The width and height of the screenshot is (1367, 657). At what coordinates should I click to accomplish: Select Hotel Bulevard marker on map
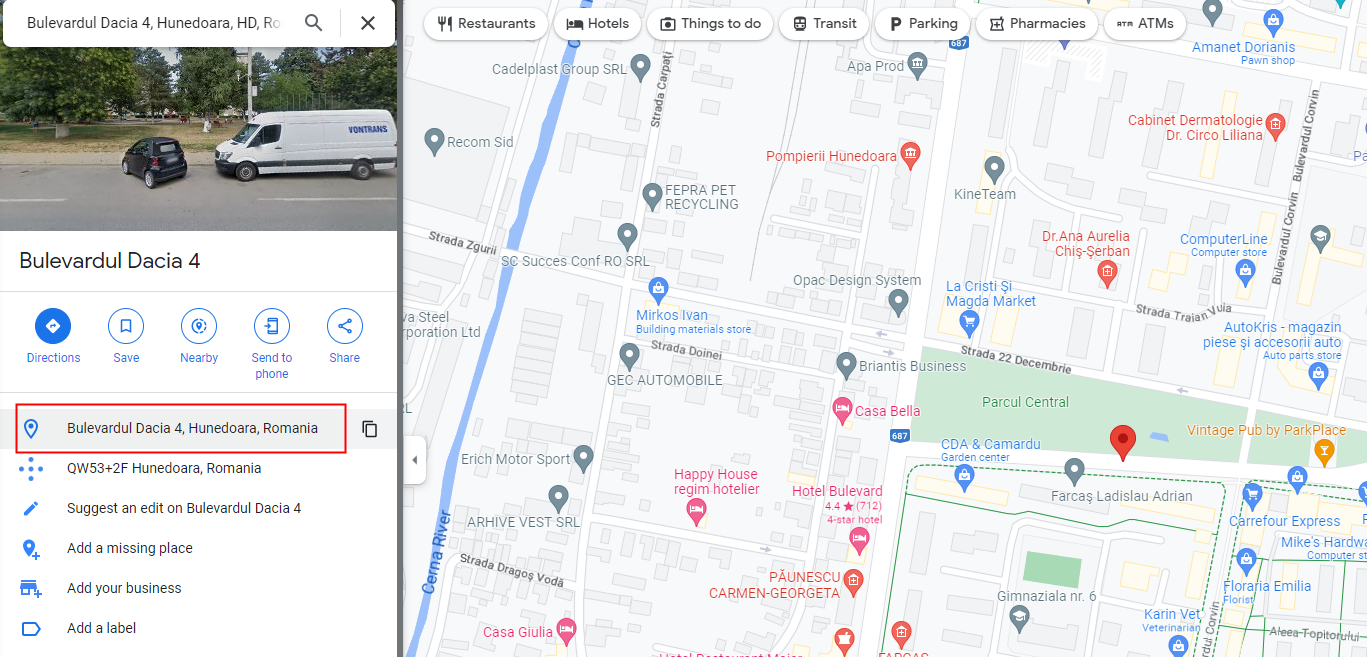tap(858, 539)
